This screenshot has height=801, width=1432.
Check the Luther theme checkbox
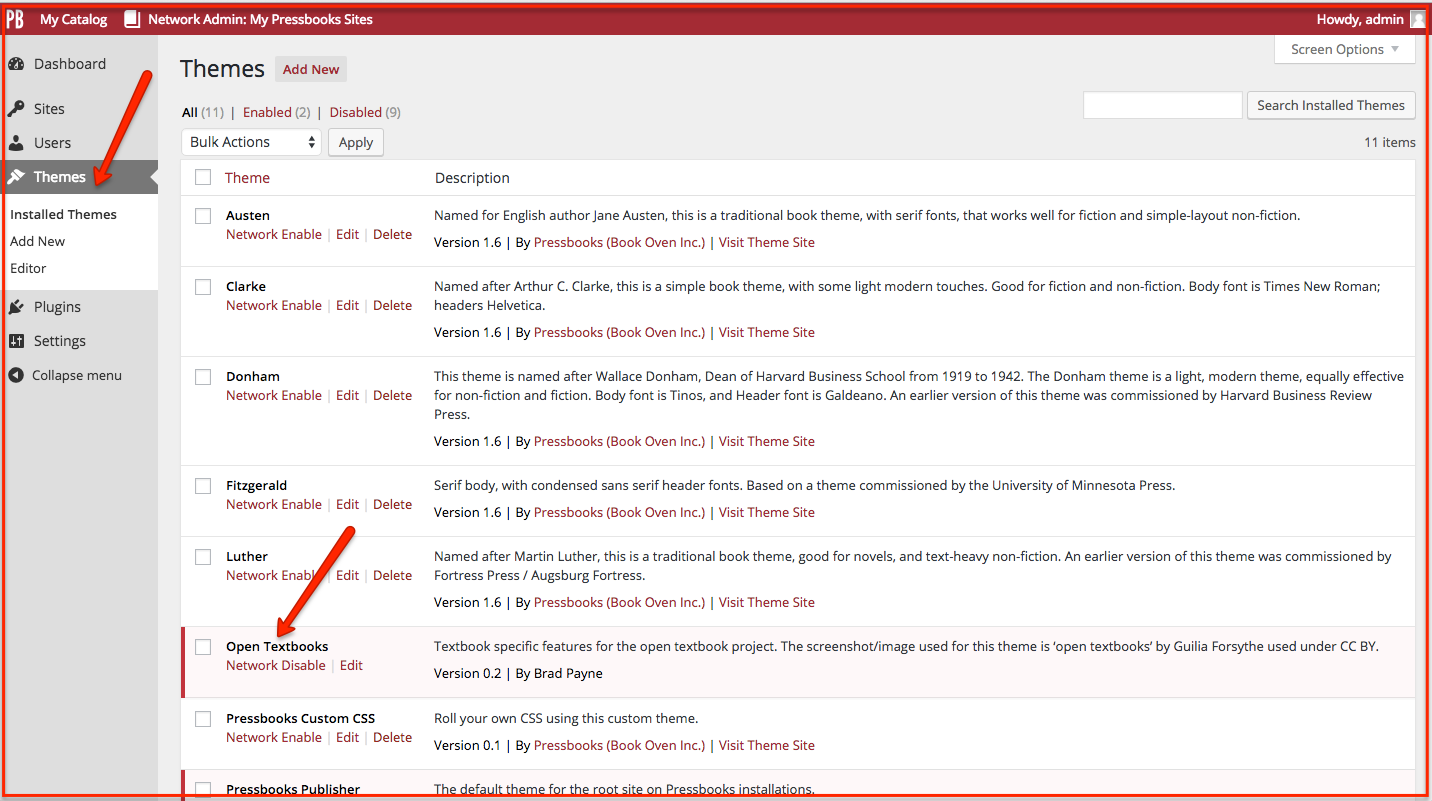(203, 557)
